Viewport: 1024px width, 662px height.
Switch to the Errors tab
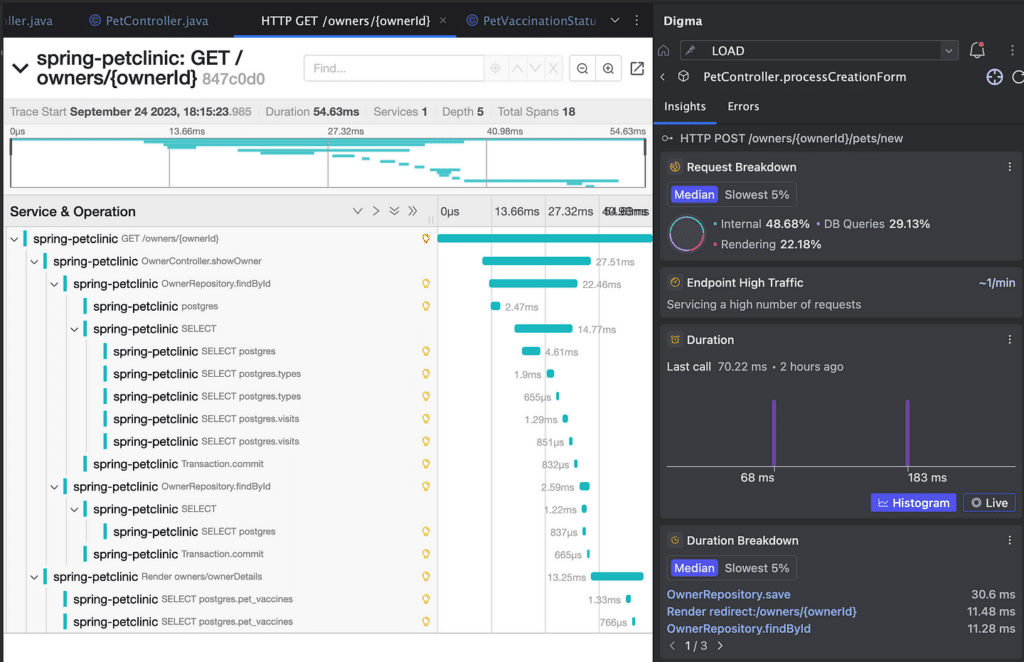743,107
